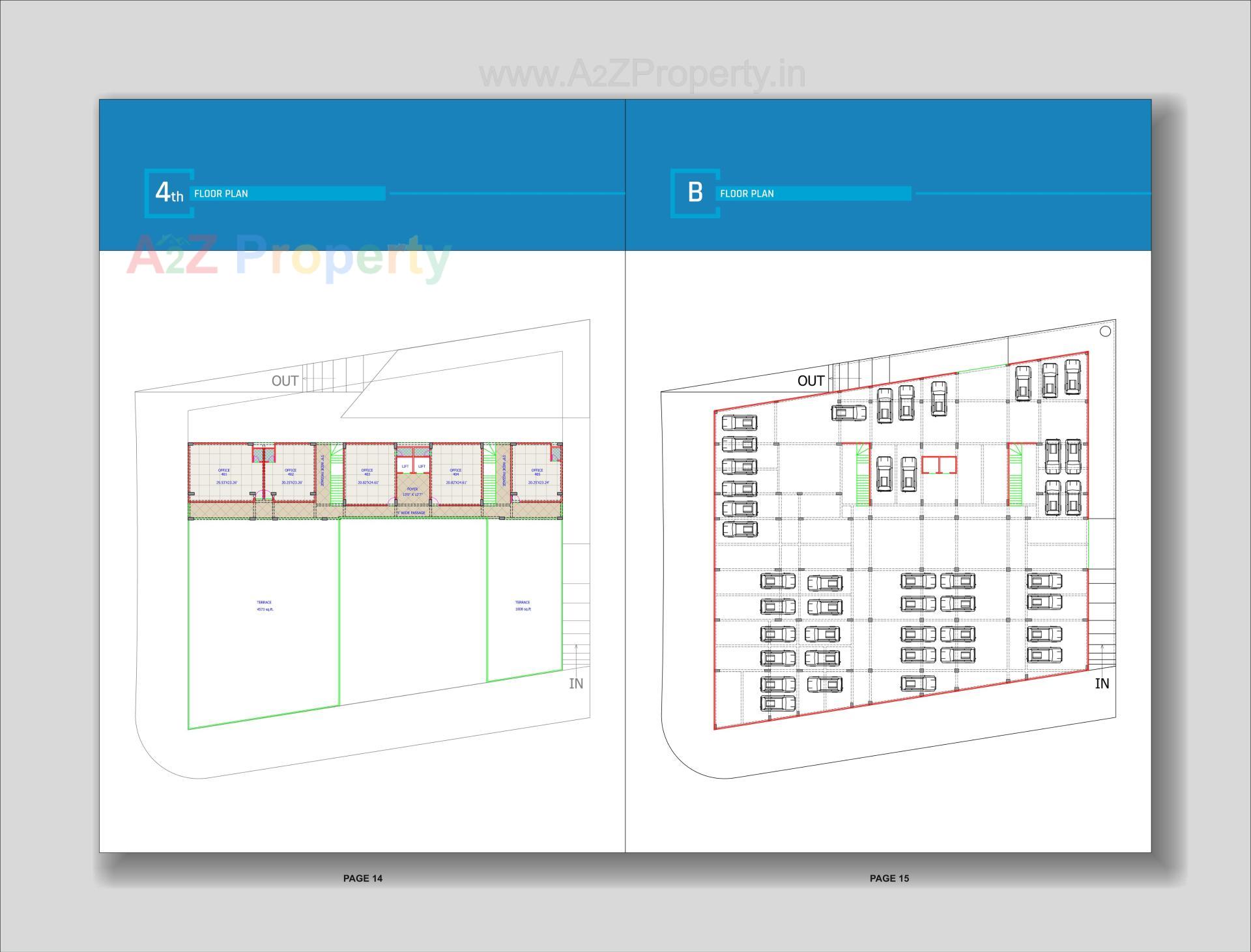Select the right LIFT symbol beside the FOYER

click(x=422, y=466)
